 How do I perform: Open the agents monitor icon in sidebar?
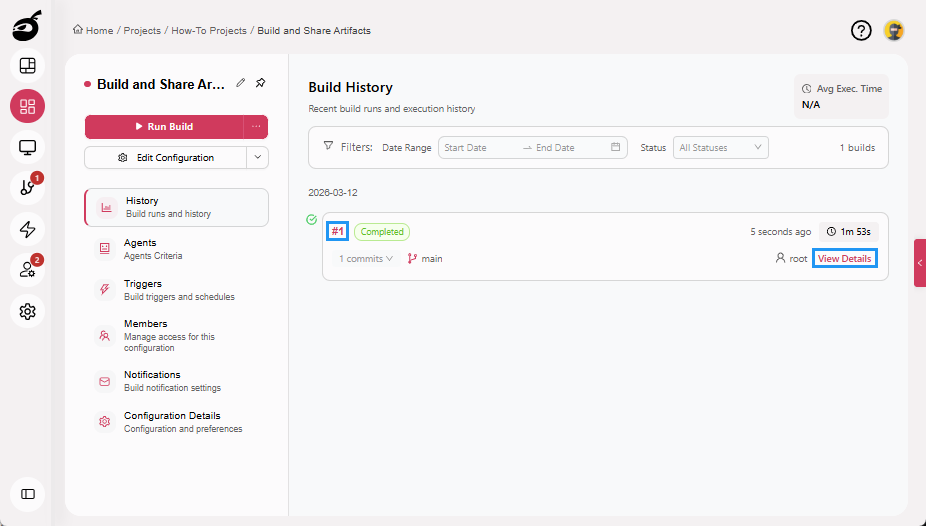pyautogui.click(x=27, y=147)
